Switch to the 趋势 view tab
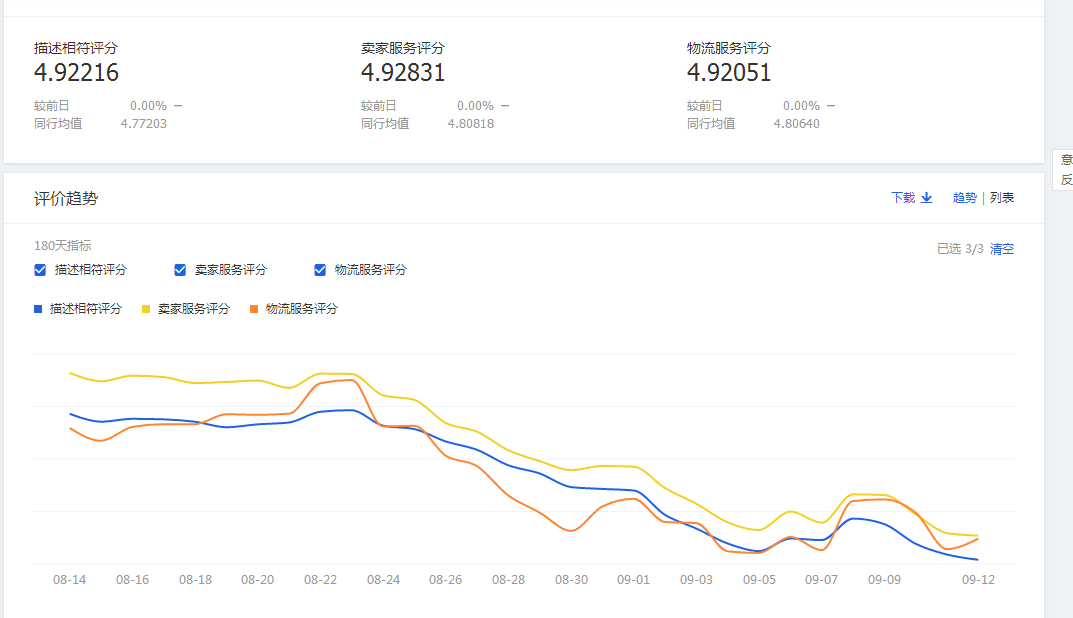 (964, 198)
